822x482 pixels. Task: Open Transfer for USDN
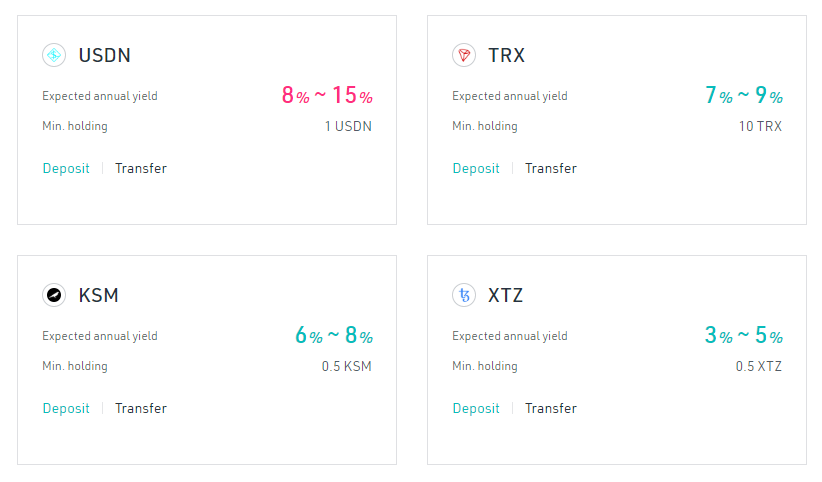pos(141,168)
